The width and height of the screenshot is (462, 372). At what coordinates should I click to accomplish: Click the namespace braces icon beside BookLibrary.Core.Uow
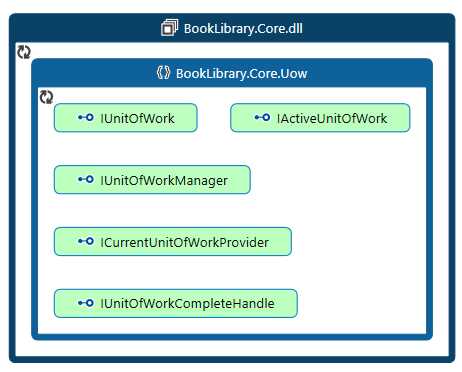click(x=163, y=72)
